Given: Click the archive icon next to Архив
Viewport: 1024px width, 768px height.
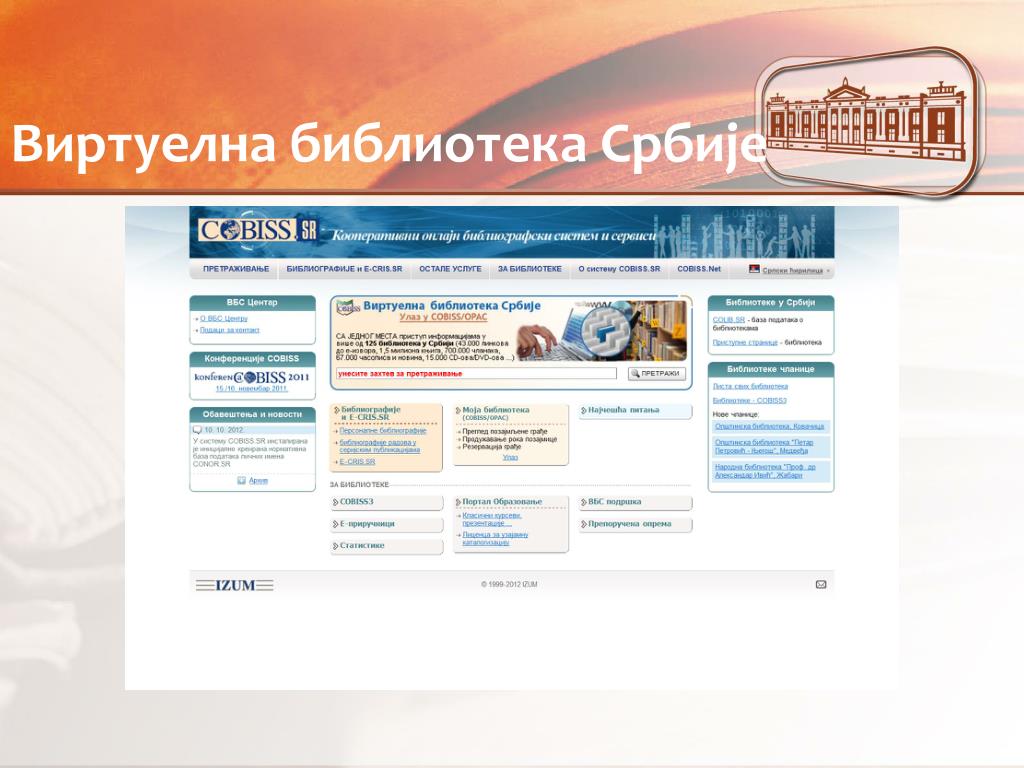Looking at the screenshot, I should (242, 481).
